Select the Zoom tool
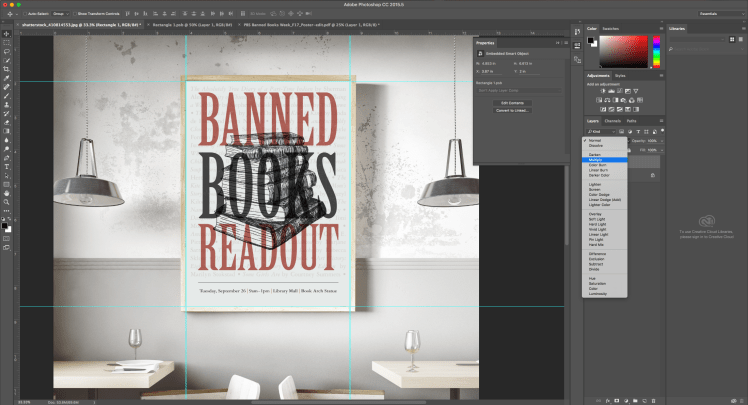The image size is (748, 405). coord(7,202)
